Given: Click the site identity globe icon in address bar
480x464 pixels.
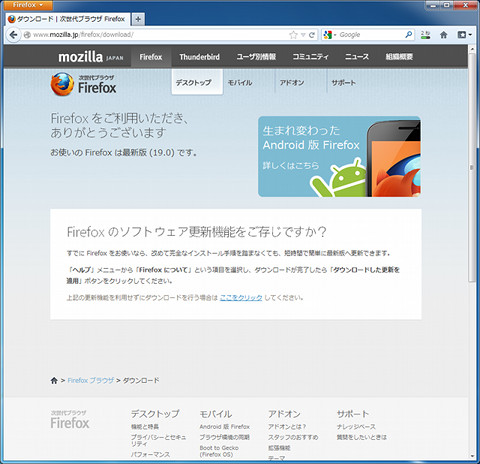Looking at the screenshot, I should click(x=27, y=35).
